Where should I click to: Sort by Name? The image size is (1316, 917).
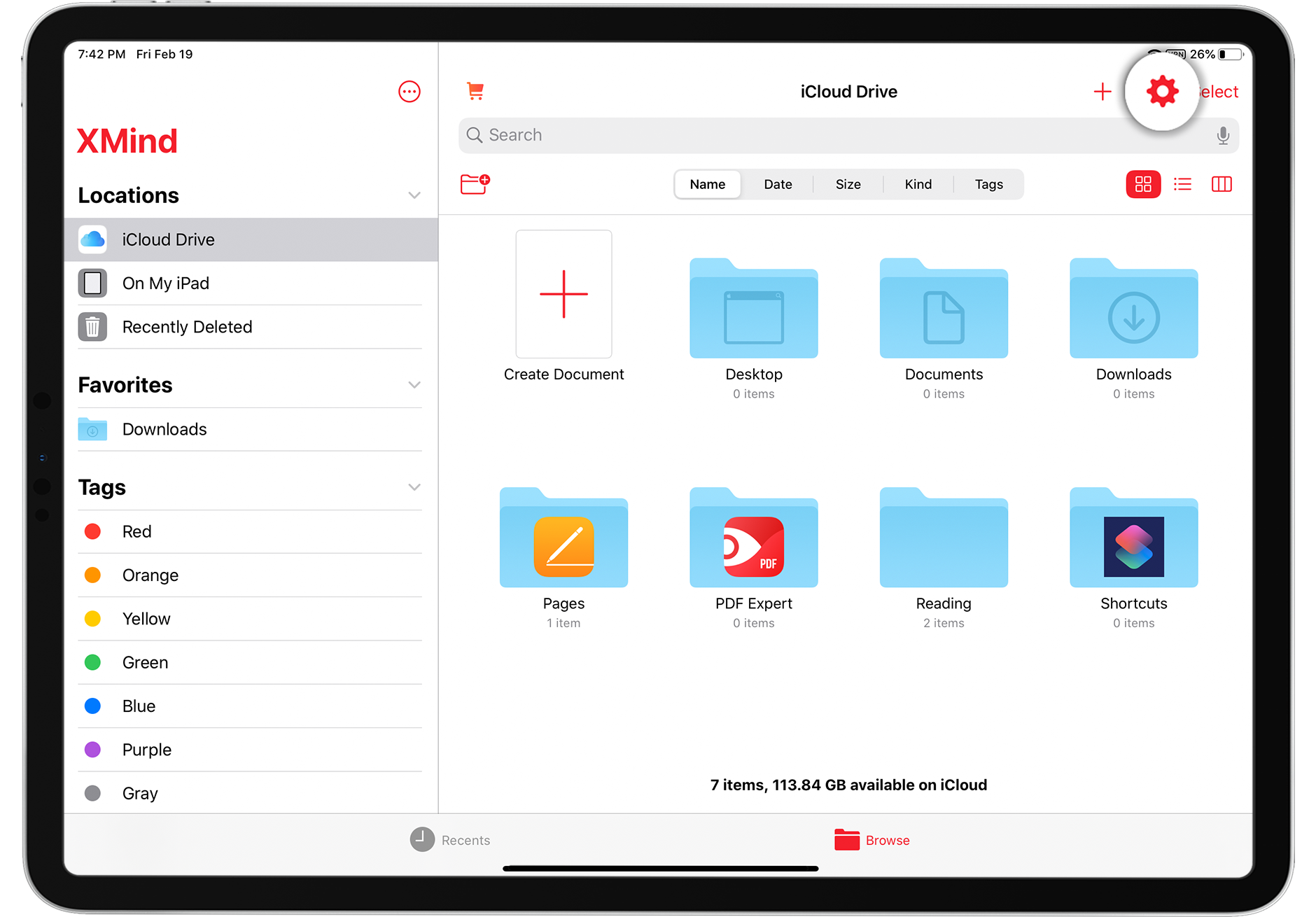tap(708, 184)
